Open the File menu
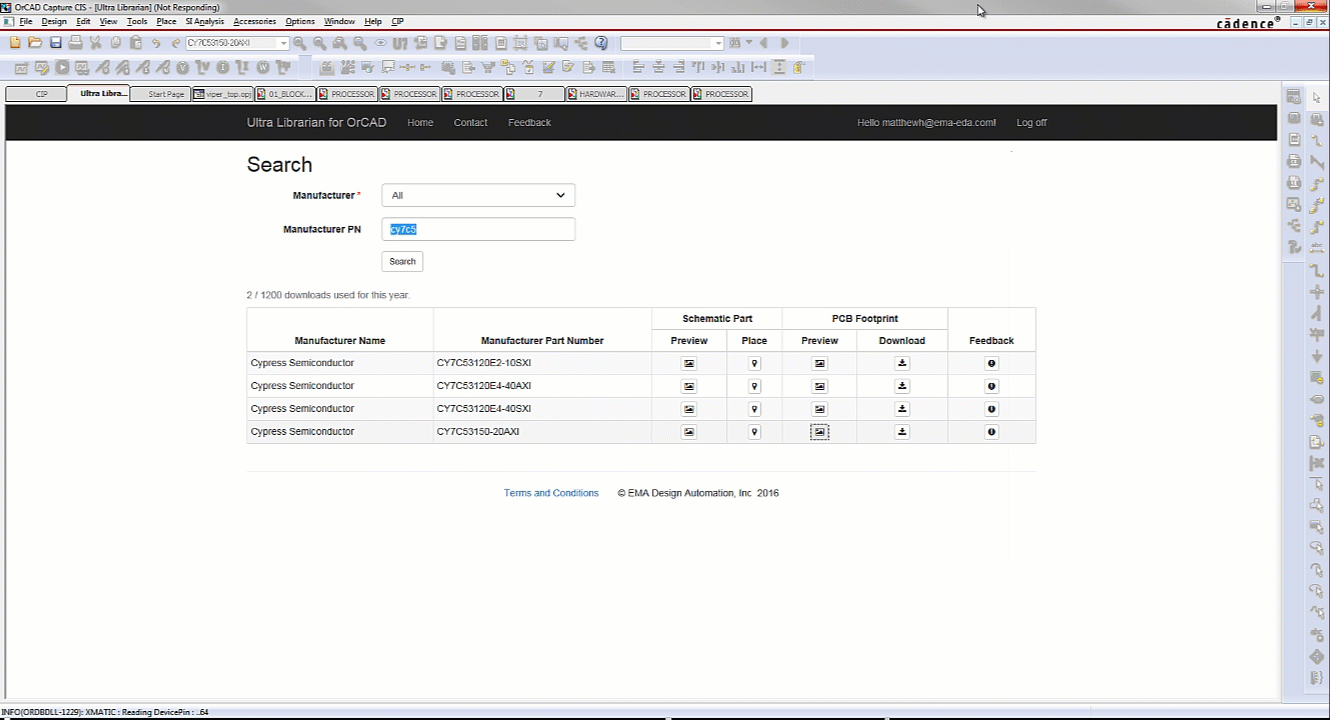 26,21
